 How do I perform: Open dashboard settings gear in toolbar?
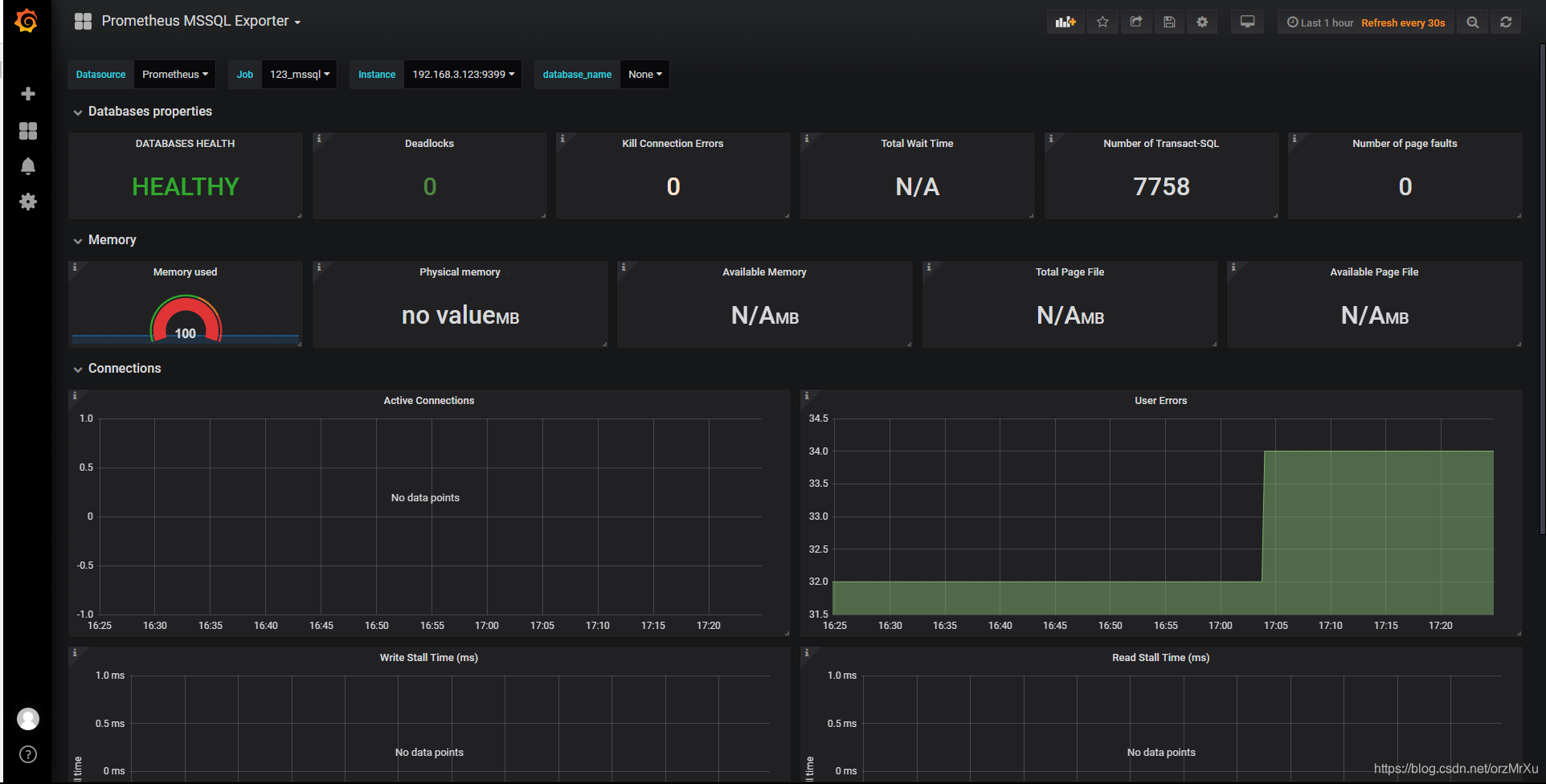(1202, 22)
